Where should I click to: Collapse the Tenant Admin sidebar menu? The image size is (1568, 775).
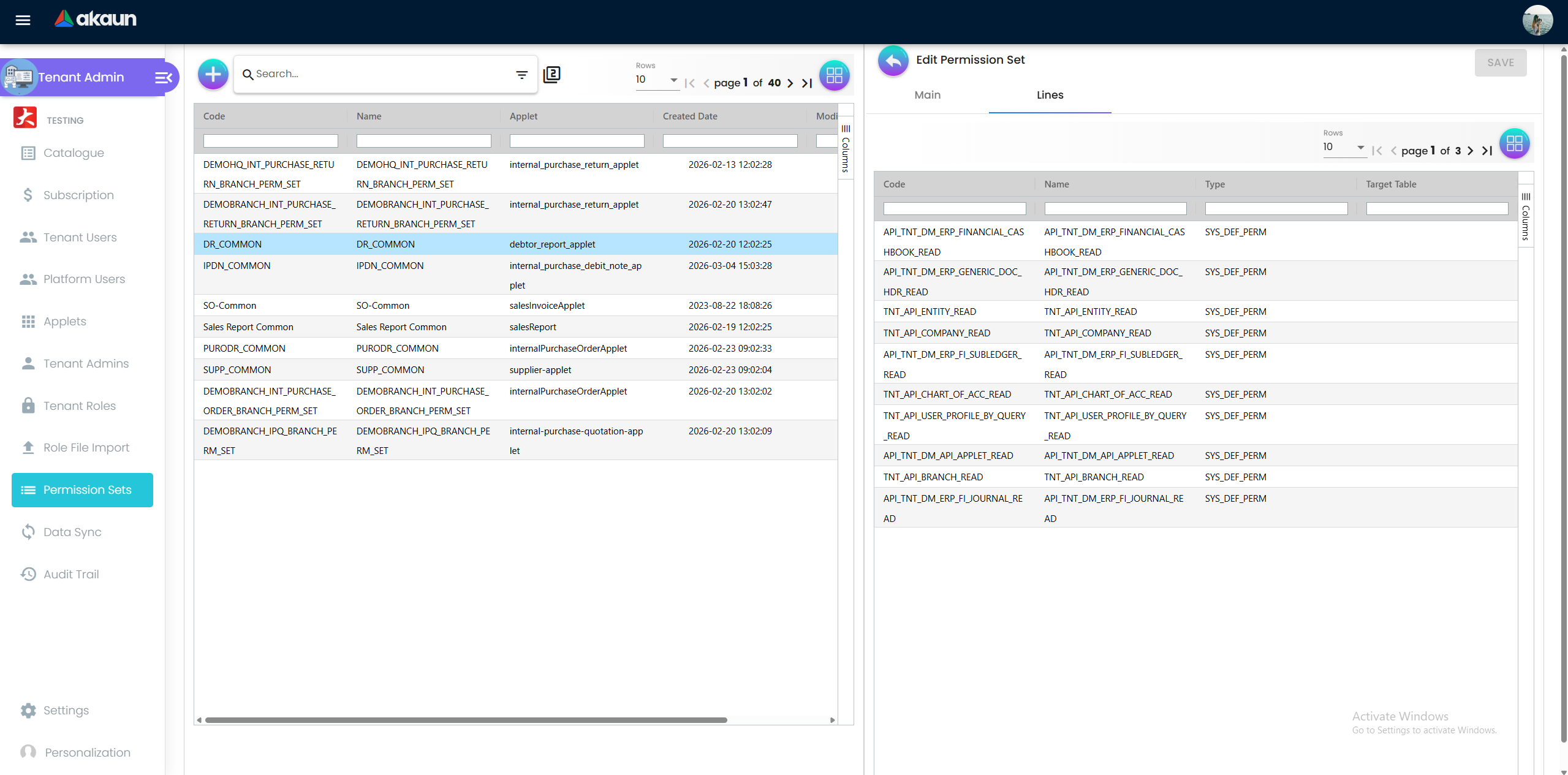point(163,78)
